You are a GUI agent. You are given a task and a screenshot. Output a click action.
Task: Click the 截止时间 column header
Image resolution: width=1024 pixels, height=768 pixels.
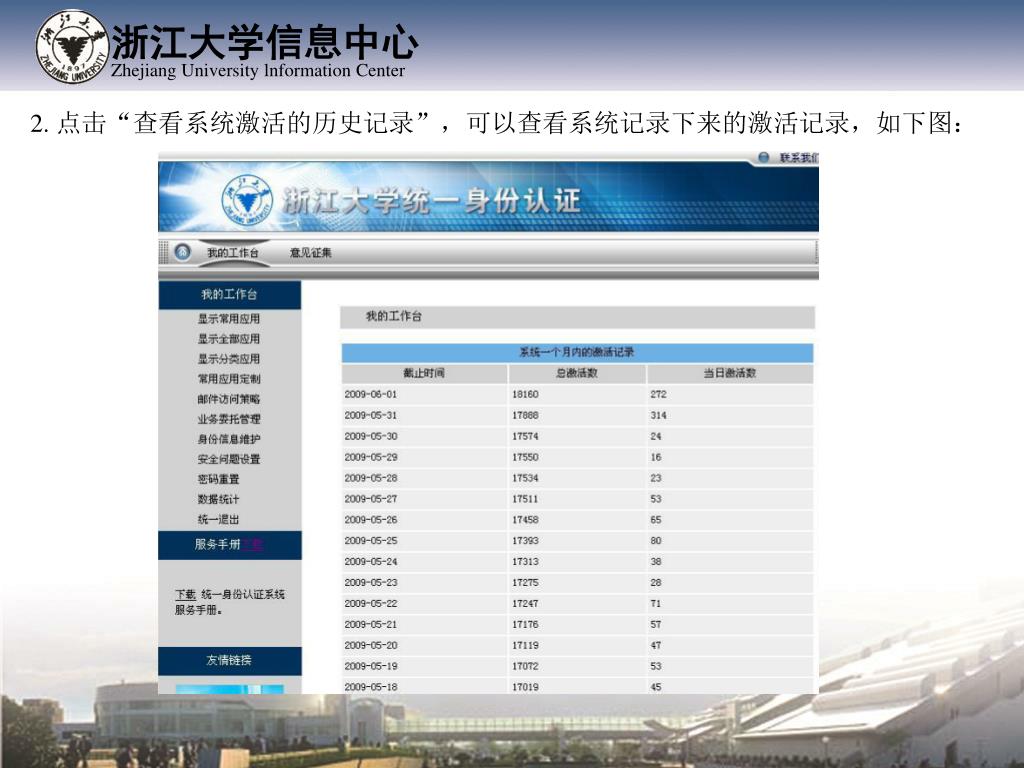coord(424,373)
